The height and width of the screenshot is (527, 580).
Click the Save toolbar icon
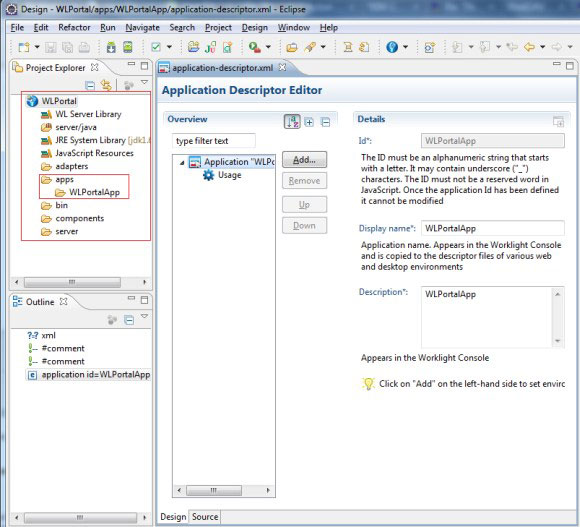click(x=51, y=47)
